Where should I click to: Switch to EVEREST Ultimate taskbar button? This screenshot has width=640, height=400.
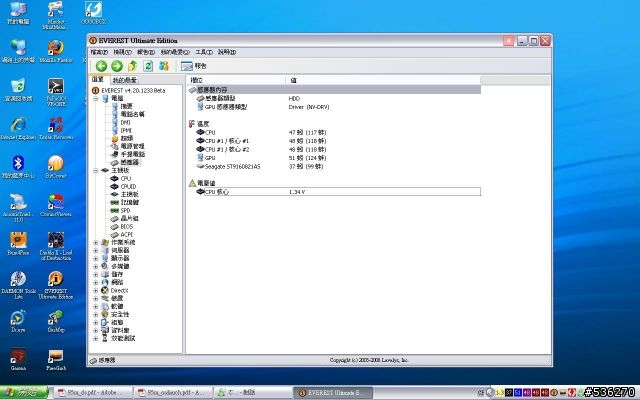(x=333, y=393)
